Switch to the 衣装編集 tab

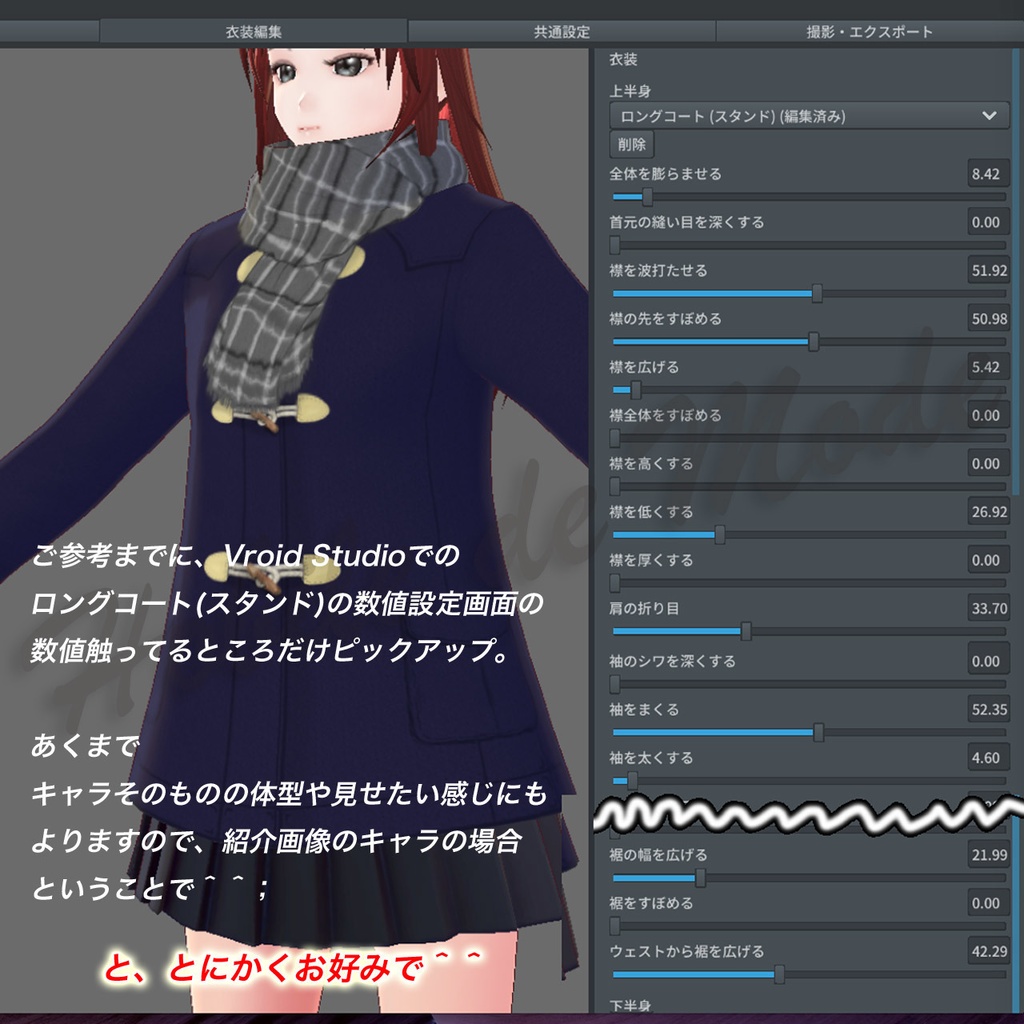[x=251, y=30]
